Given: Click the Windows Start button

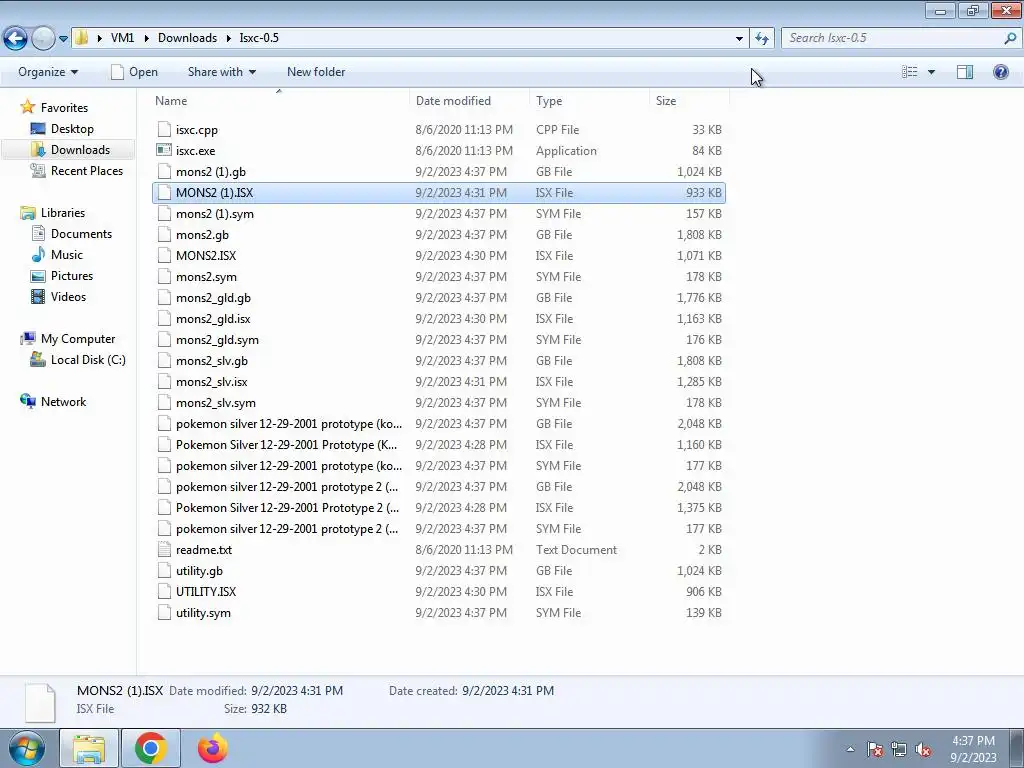Looking at the screenshot, I should 26,748.
